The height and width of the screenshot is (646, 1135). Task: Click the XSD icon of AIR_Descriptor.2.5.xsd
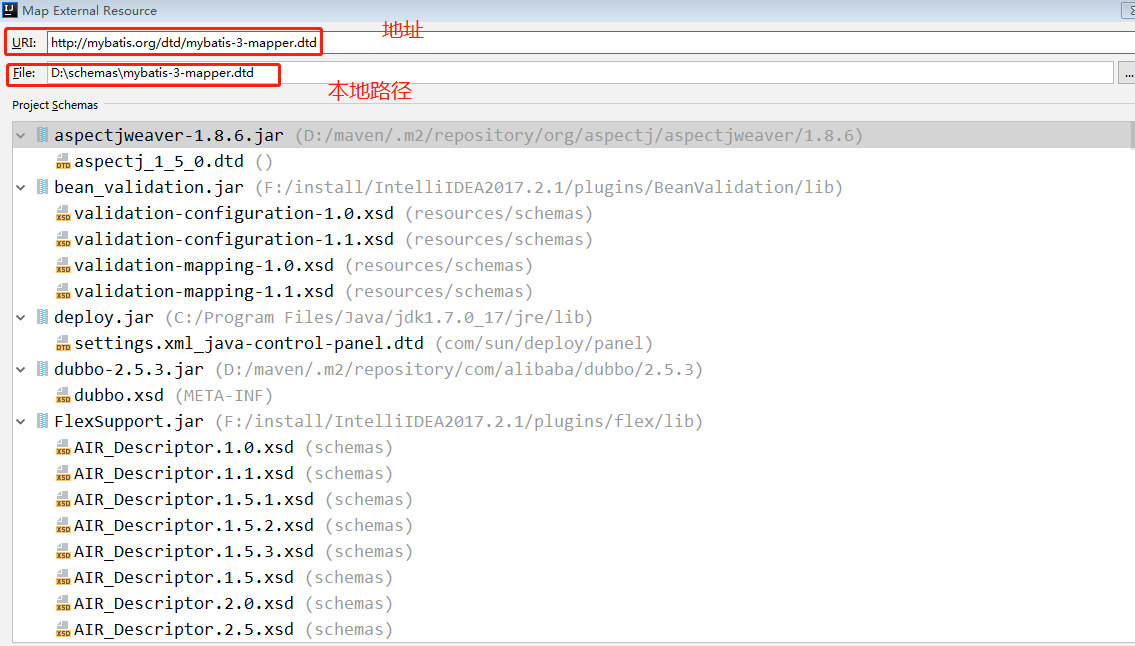[x=63, y=630]
